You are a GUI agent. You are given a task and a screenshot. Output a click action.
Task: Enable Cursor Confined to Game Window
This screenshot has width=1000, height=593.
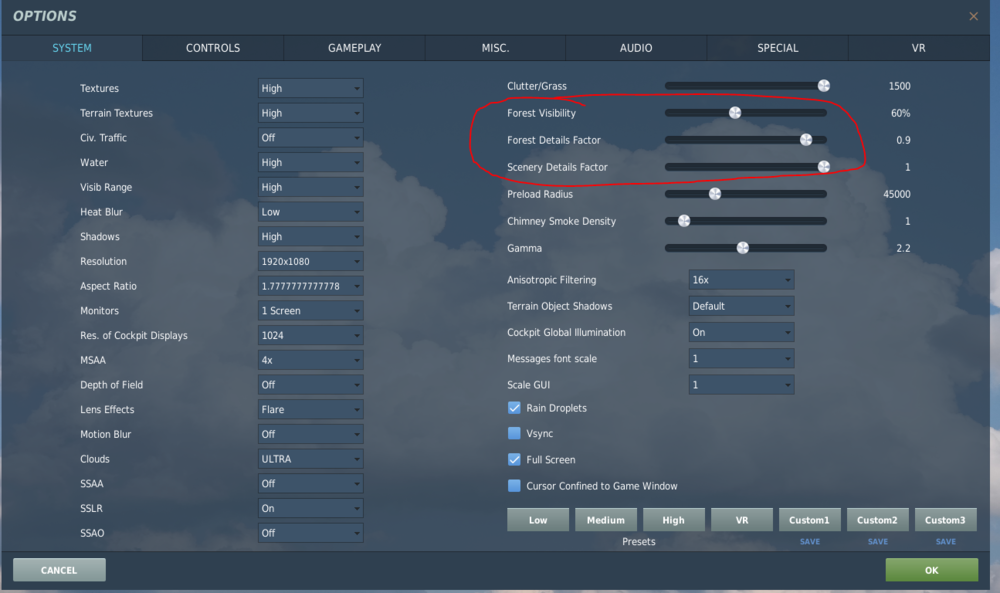click(514, 486)
